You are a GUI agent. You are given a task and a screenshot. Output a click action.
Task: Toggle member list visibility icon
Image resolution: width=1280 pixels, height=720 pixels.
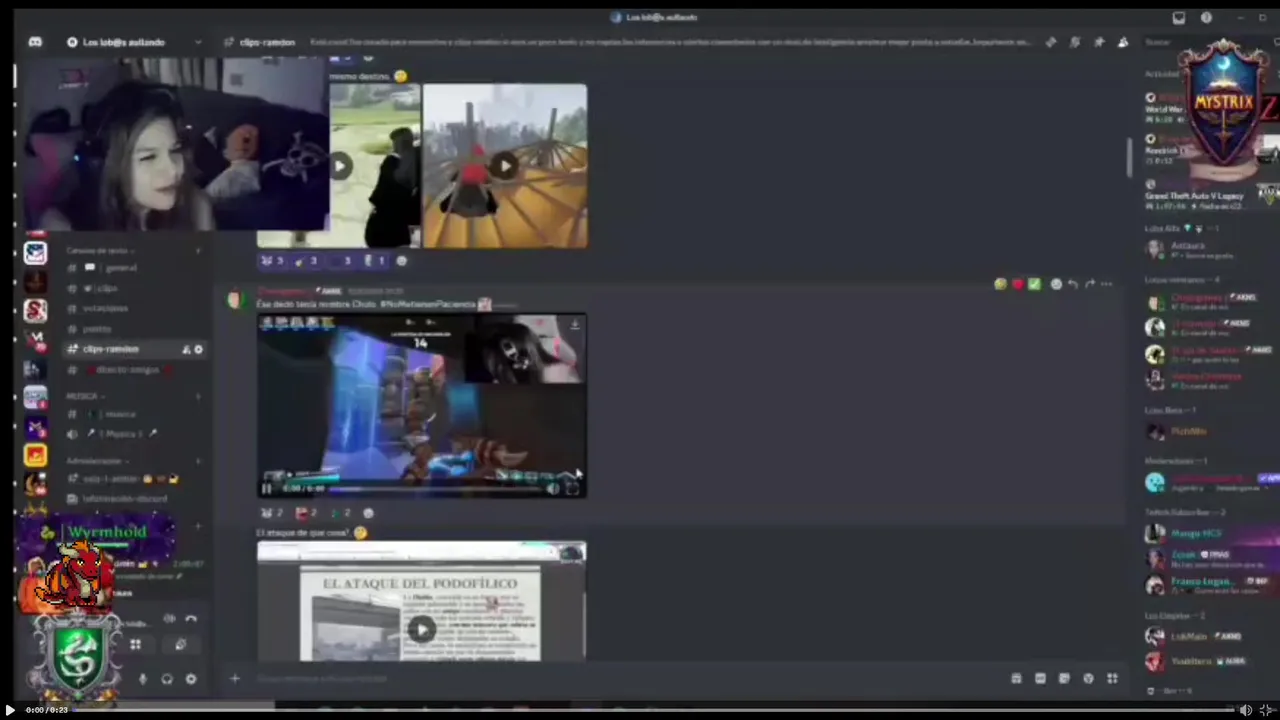[x=1123, y=42]
